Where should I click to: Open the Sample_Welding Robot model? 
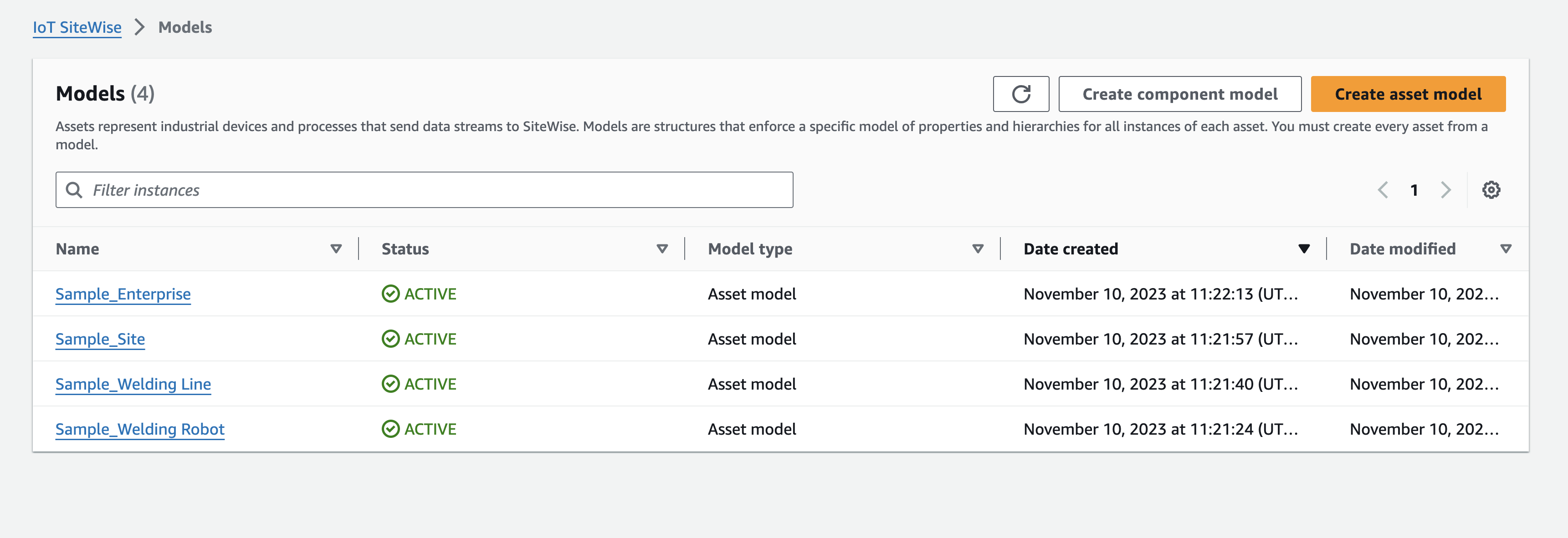[139, 429]
